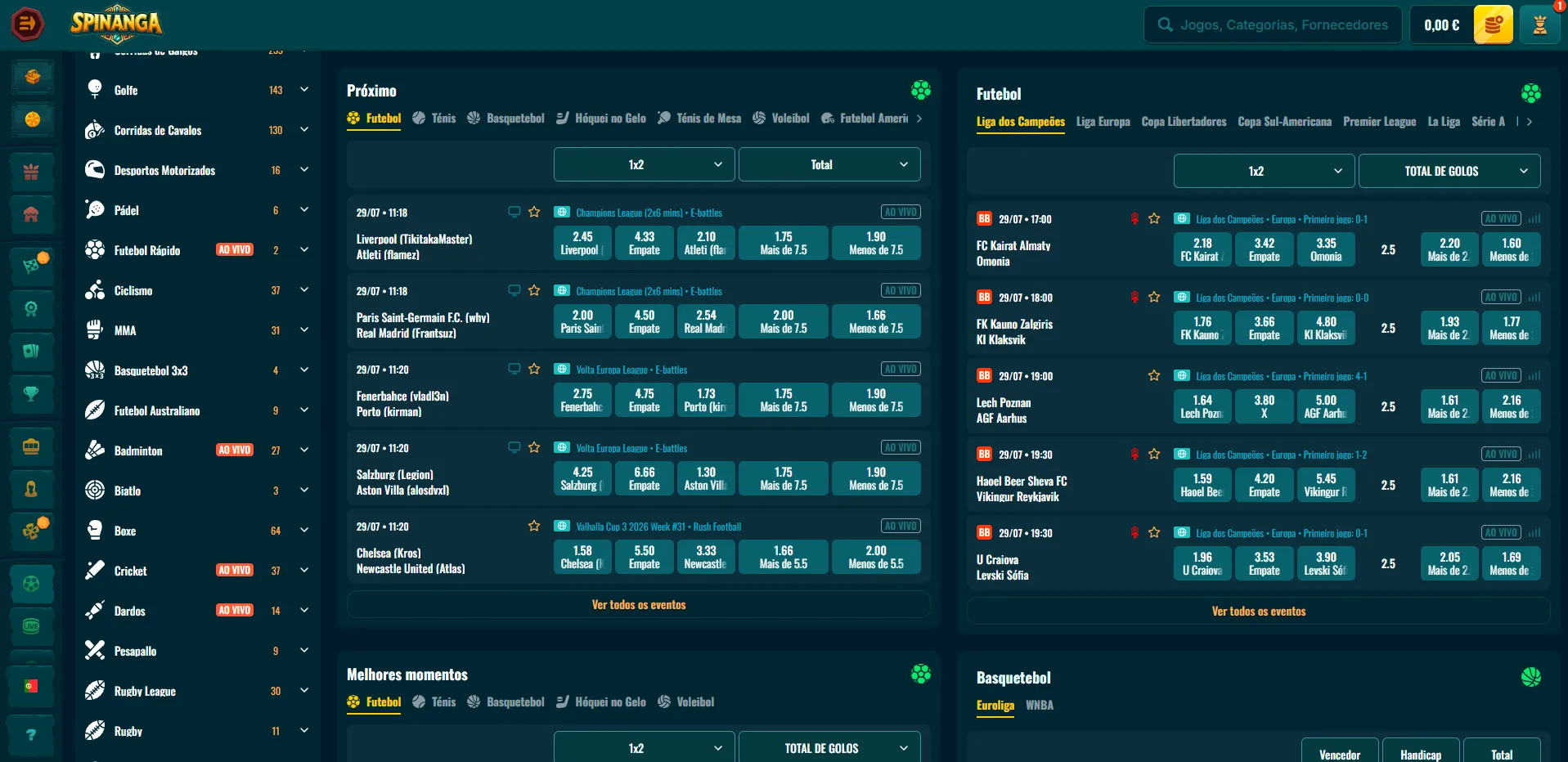Open the 1x2 dropdown in Próximo
The image size is (1568, 762).
click(x=644, y=164)
